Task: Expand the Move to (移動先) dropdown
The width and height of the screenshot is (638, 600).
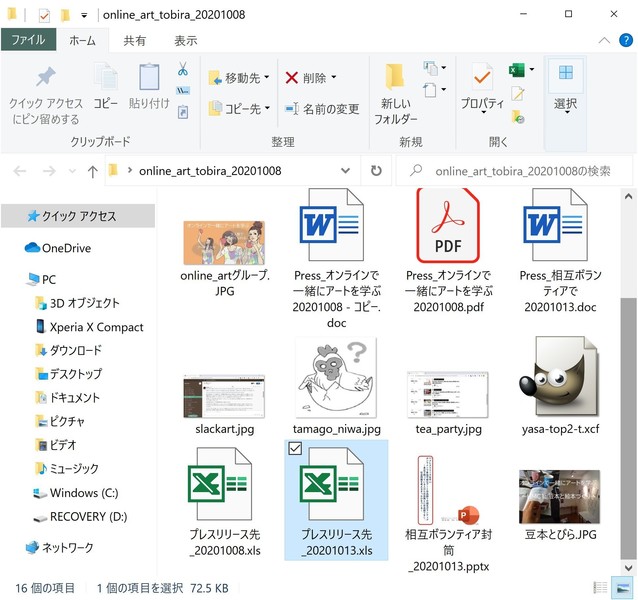Action: [240, 77]
